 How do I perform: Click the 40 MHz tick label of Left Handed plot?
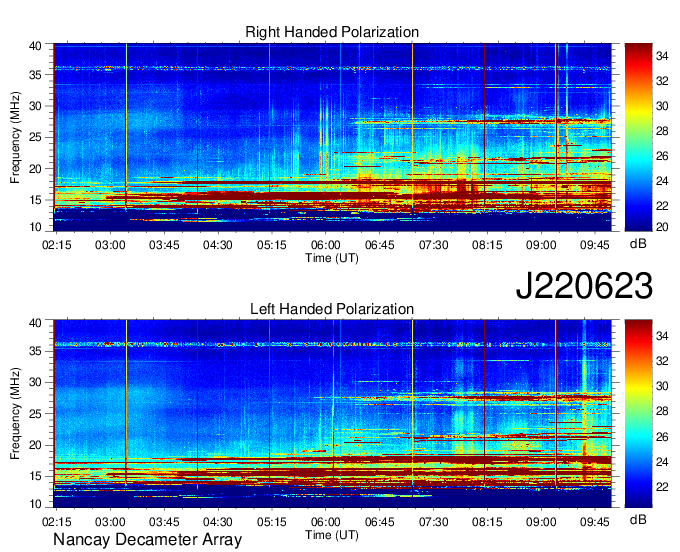point(36,322)
